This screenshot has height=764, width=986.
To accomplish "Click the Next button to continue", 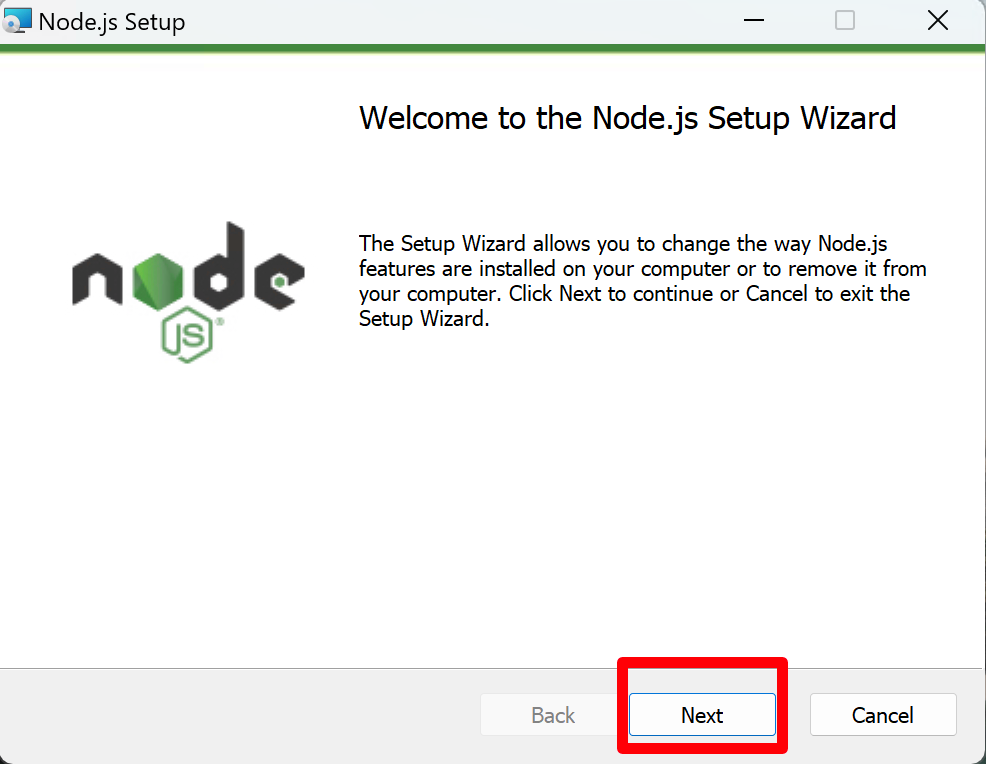I will pyautogui.click(x=702, y=715).
